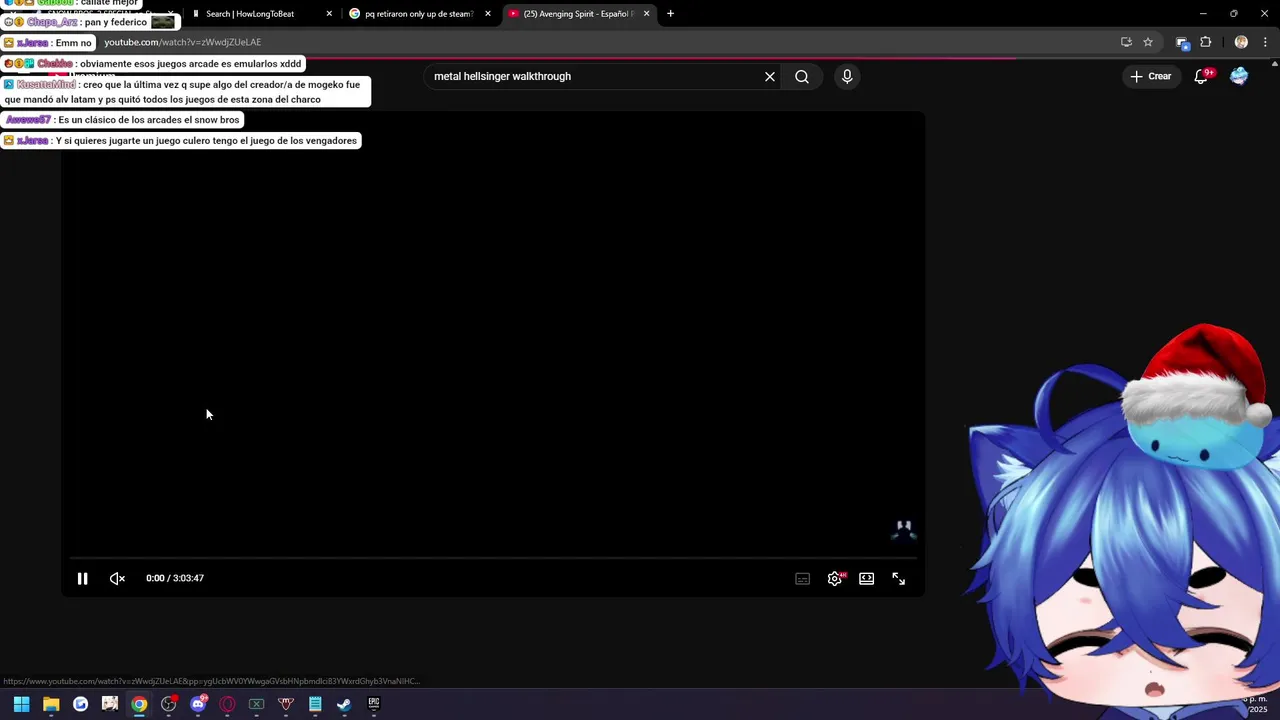Open a new browser tab

point(670,14)
